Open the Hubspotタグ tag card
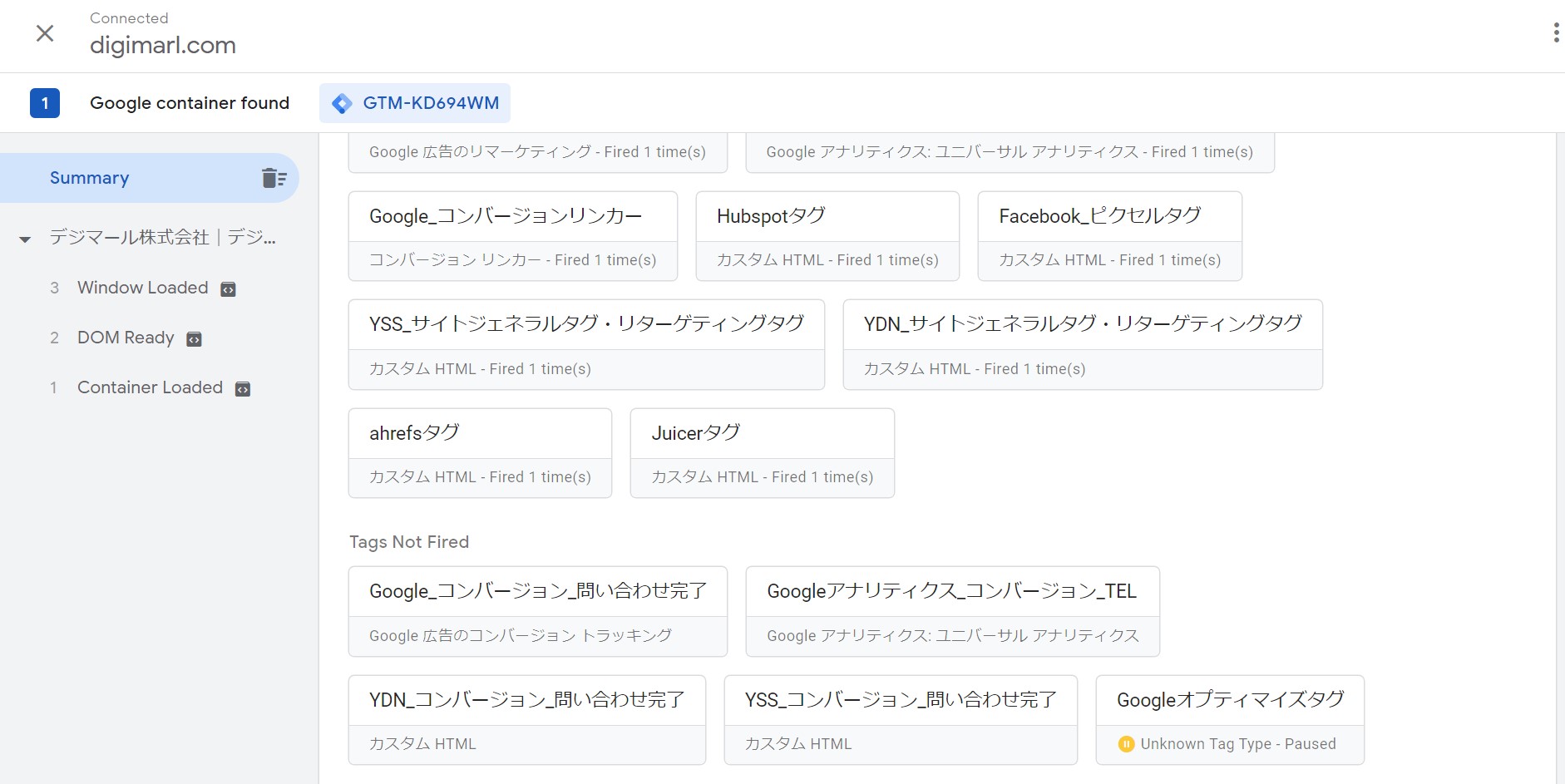This screenshot has width=1565, height=784. click(827, 236)
